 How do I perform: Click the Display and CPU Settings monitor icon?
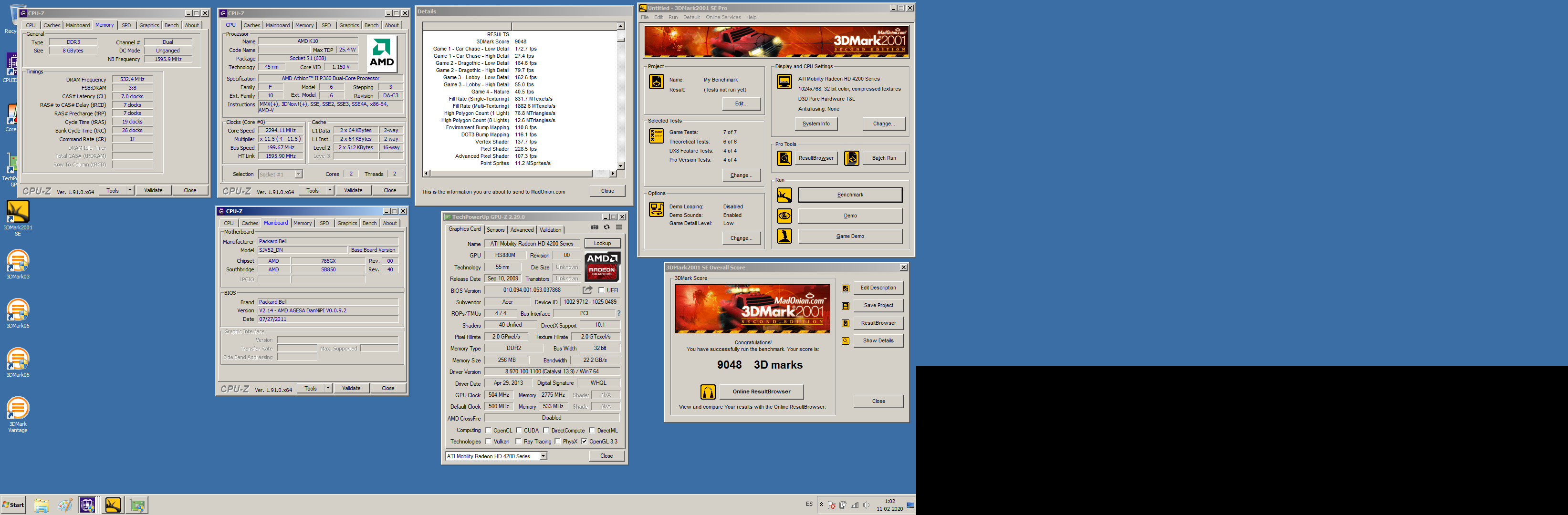[x=784, y=82]
